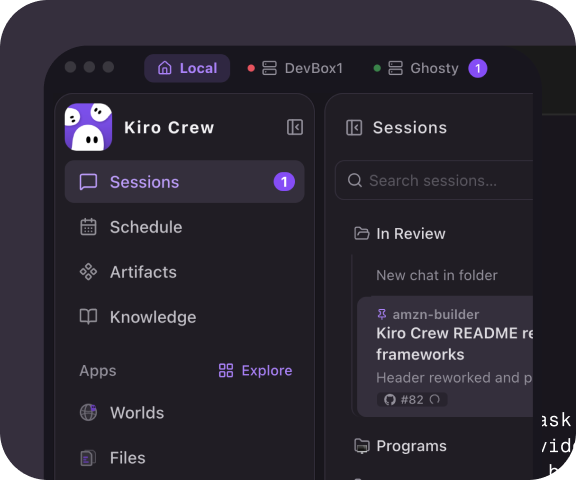
Task: Click the Kiro Crew ghost logo
Action: coord(89,127)
